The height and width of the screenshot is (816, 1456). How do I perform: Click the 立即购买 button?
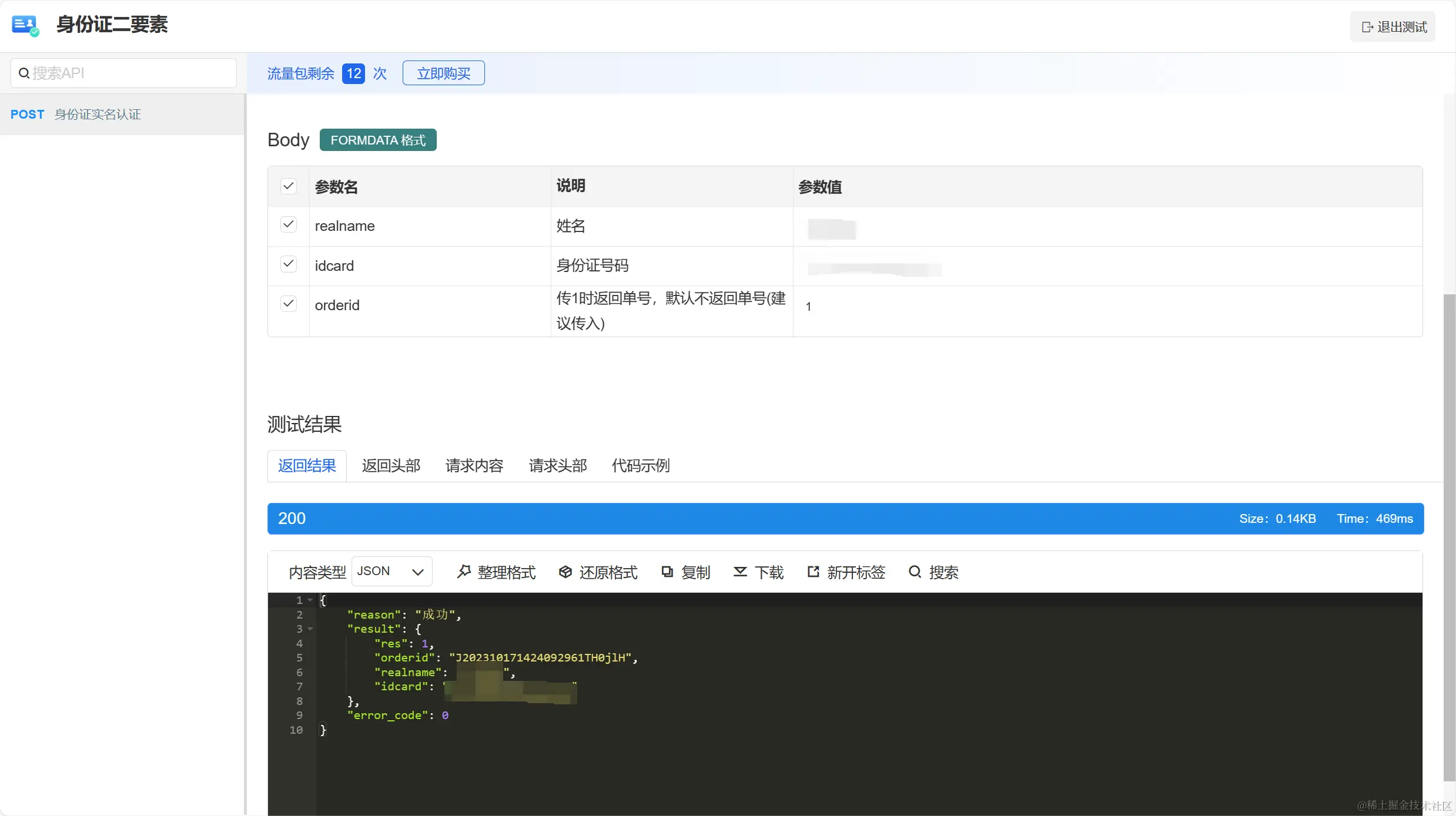point(443,73)
